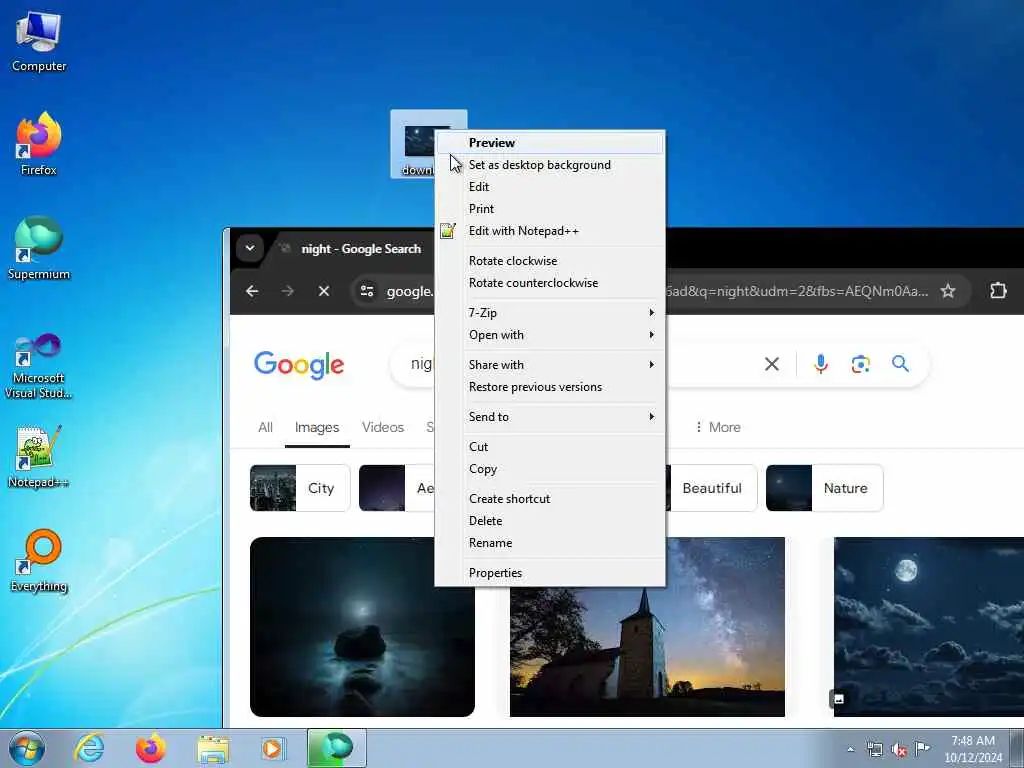Open the Computer desktop icon
The height and width of the screenshot is (768, 1024).
39,42
